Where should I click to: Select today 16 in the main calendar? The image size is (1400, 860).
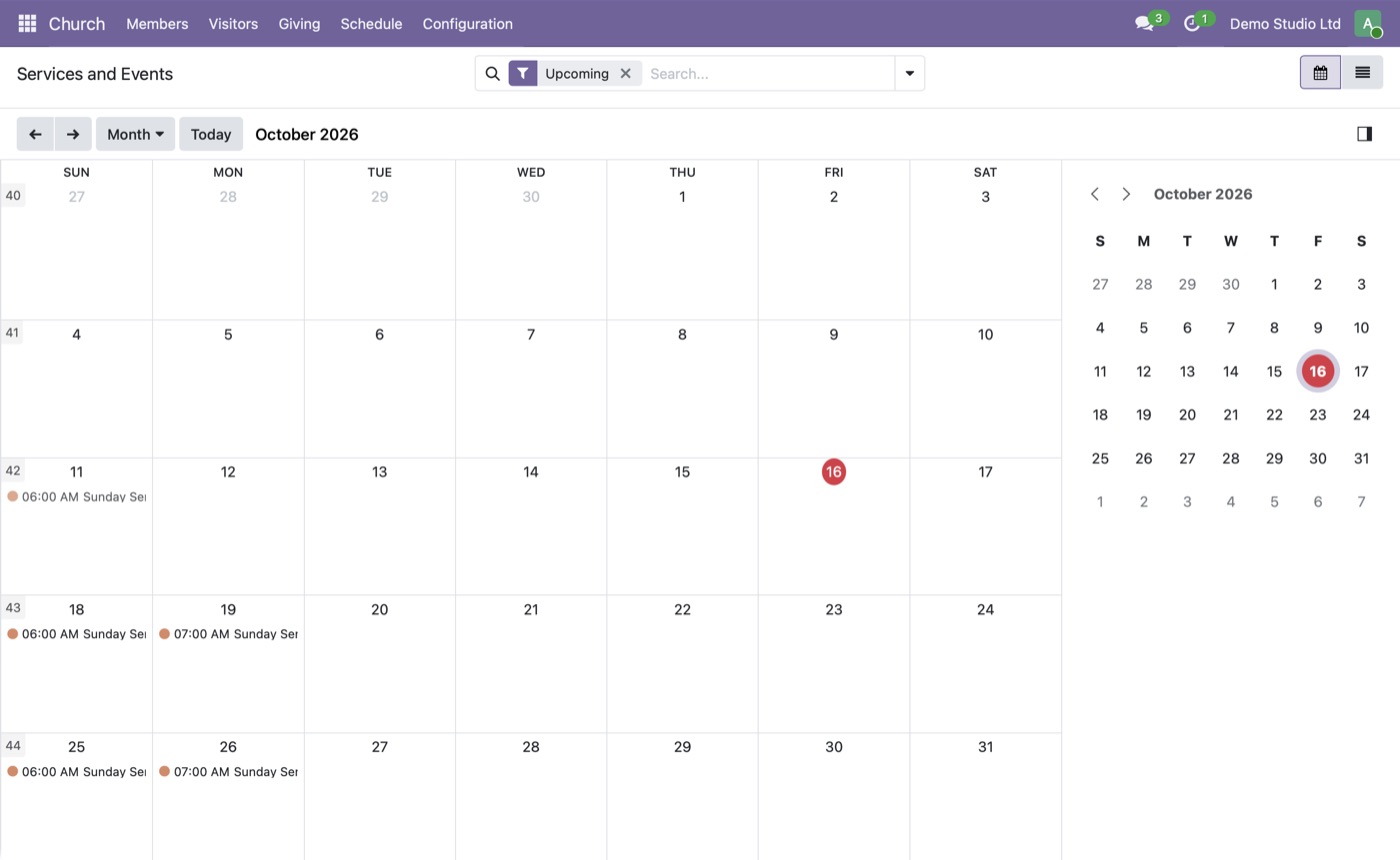tap(833, 472)
